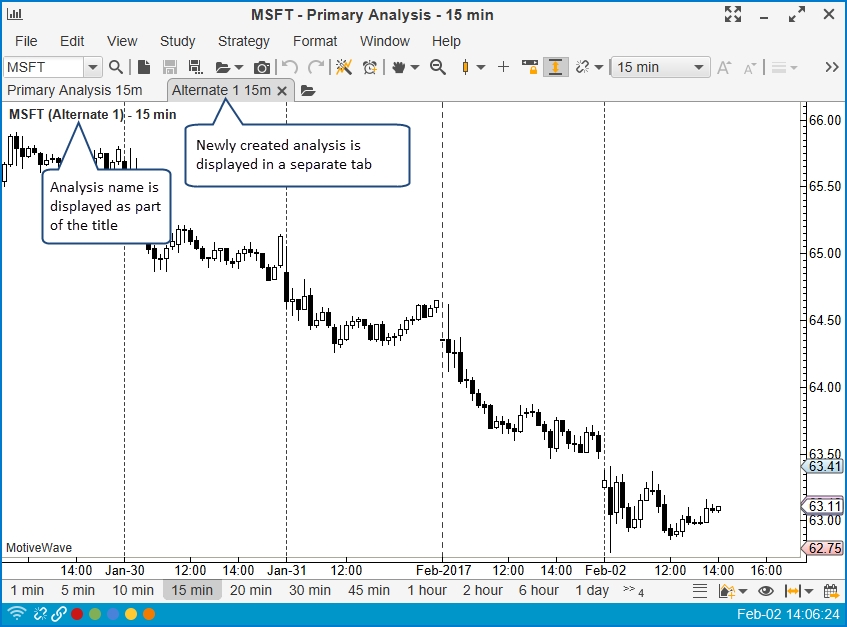Select the hand pan tool
847x627 pixels.
399,67
